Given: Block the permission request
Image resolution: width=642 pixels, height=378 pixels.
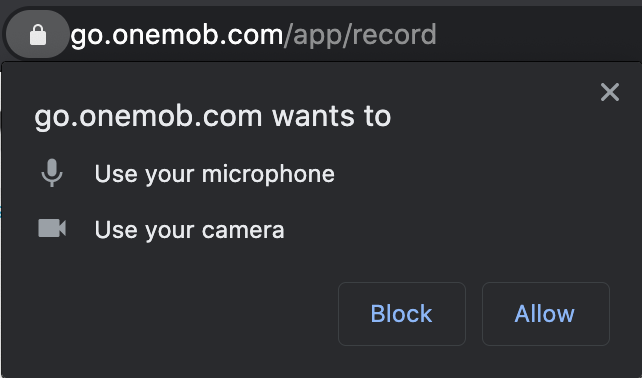Looking at the screenshot, I should (402, 314).
